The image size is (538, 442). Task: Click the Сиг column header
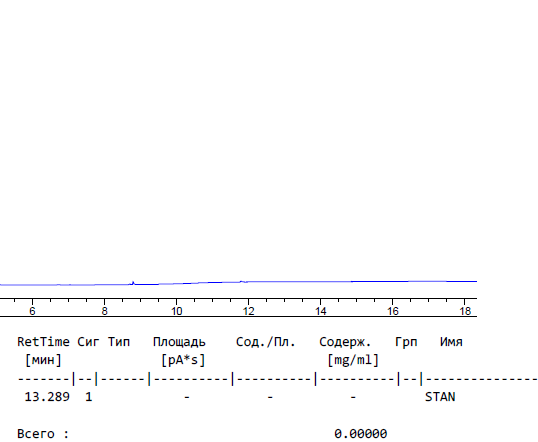(88, 342)
